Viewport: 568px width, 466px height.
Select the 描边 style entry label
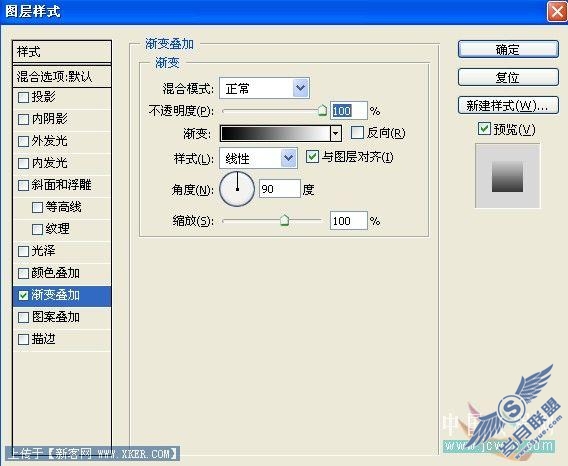pos(43,339)
